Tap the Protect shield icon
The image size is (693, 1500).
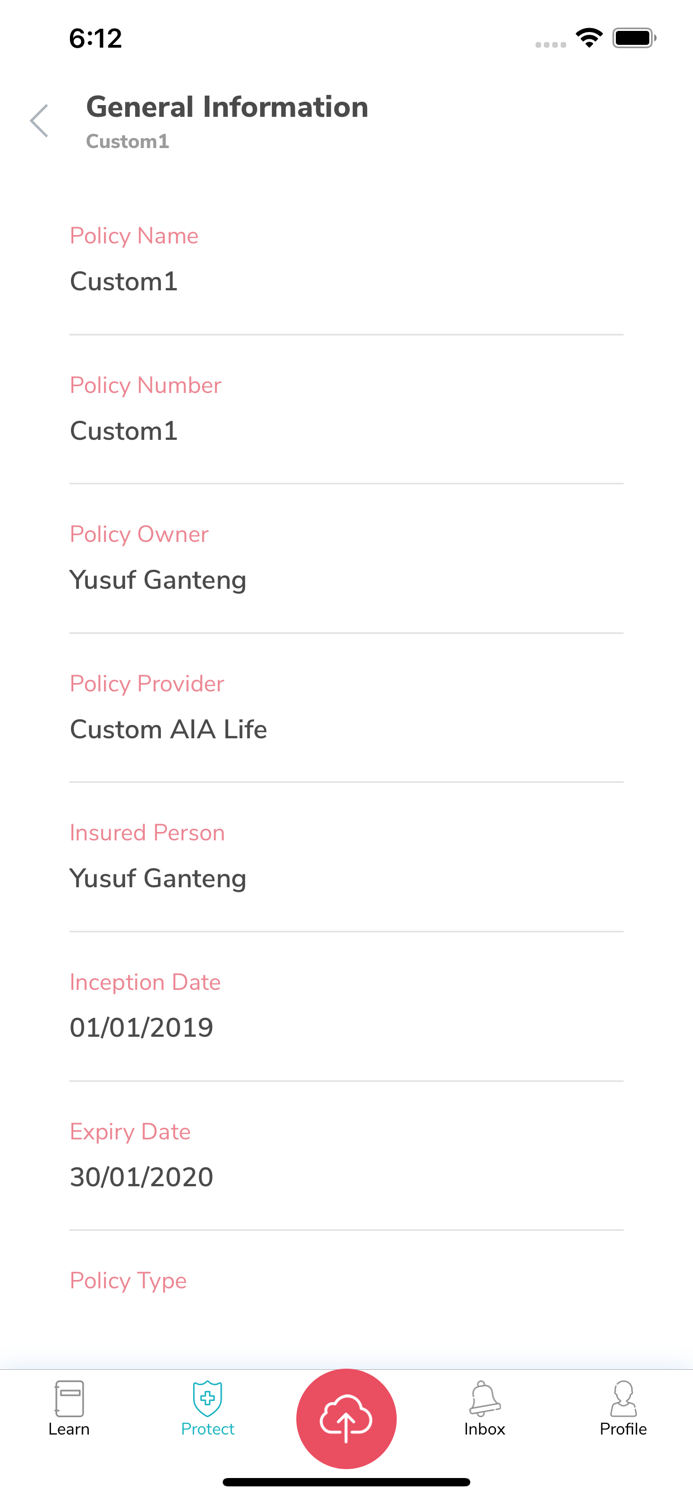click(x=207, y=1398)
